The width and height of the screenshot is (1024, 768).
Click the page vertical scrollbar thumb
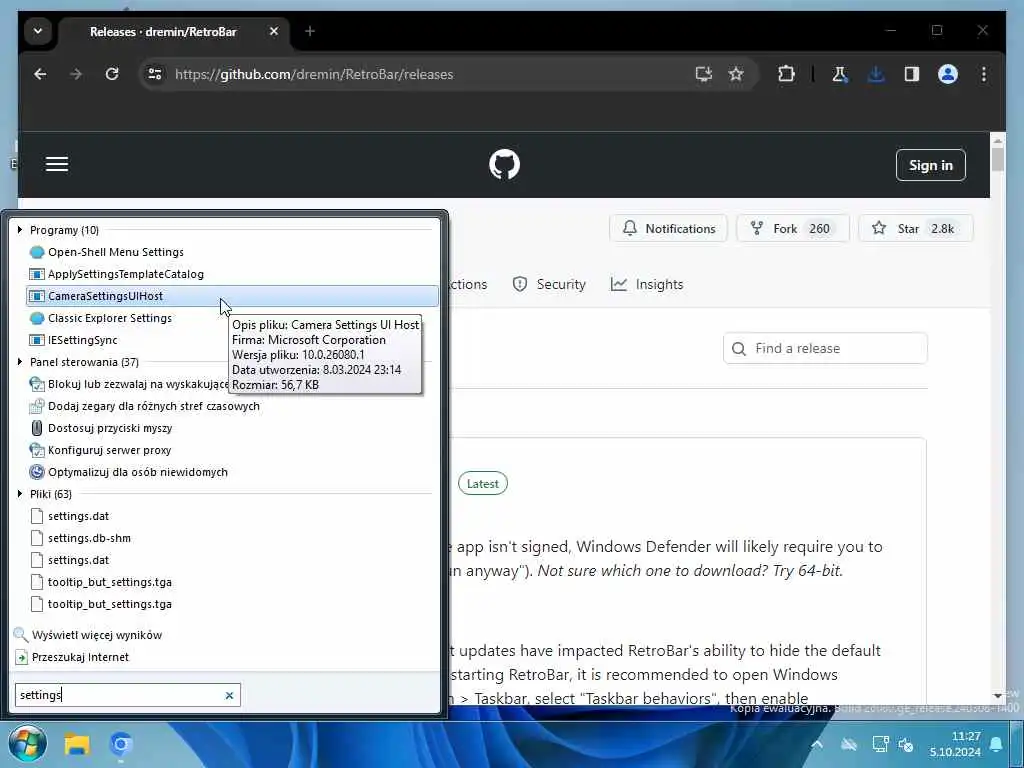(x=997, y=159)
